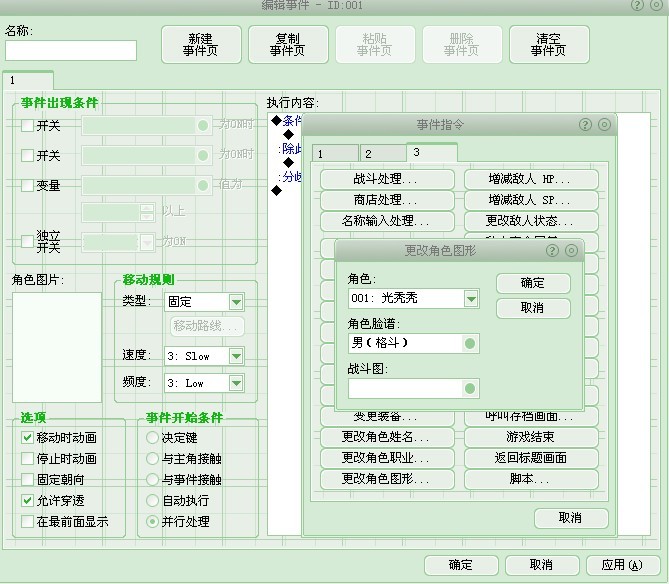The width and height of the screenshot is (669, 584).
Task: Click the 游戏结束 command
Action: 531,437
